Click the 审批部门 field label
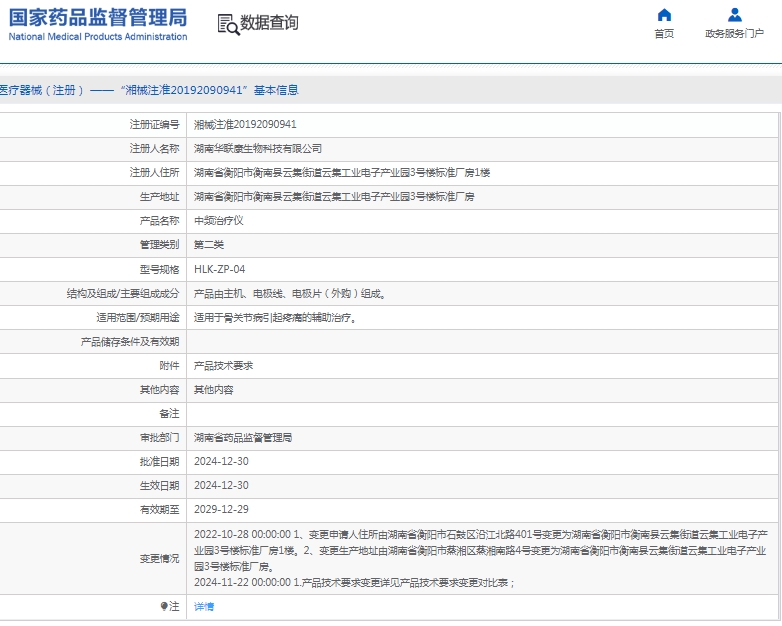Viewport: 782px width, 626px height. [159, 437]
